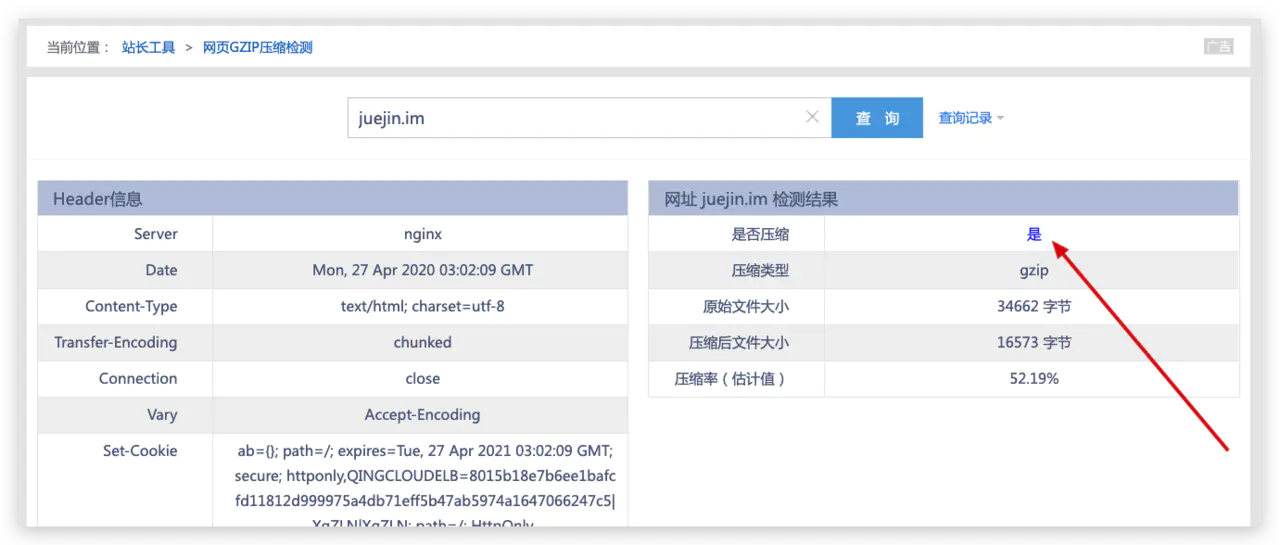Viewport: 1280px width, 545px height.
Task: Clear the URL field with the X icon
Action: (812, 117)
